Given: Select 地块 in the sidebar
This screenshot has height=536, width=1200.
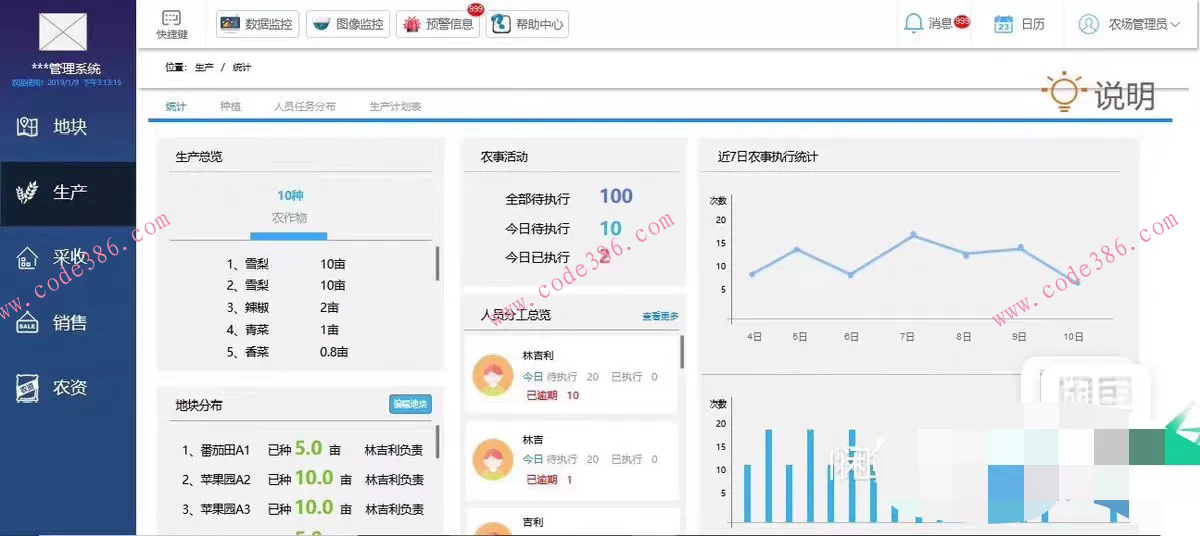Looking at the screenshot, I should (68, 127).
